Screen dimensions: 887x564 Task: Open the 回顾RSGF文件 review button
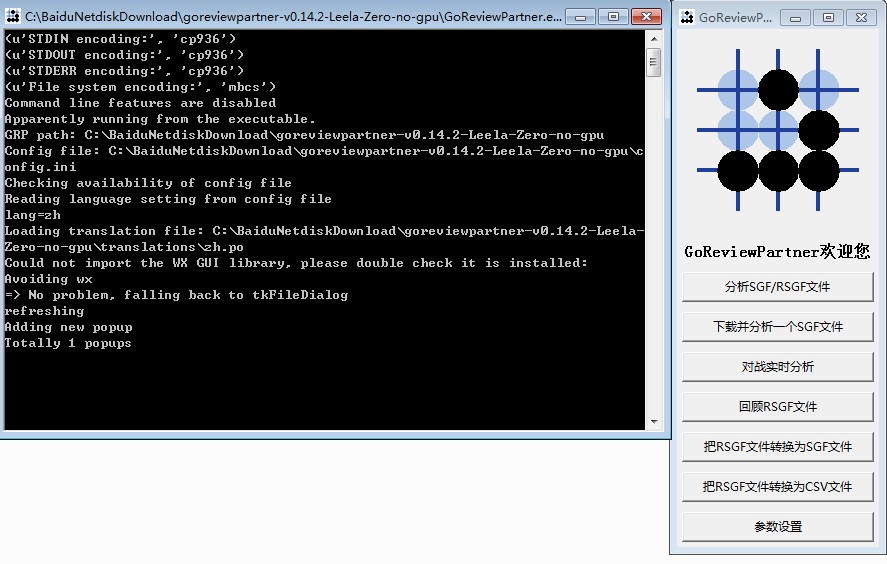click(x=777, y=407)
